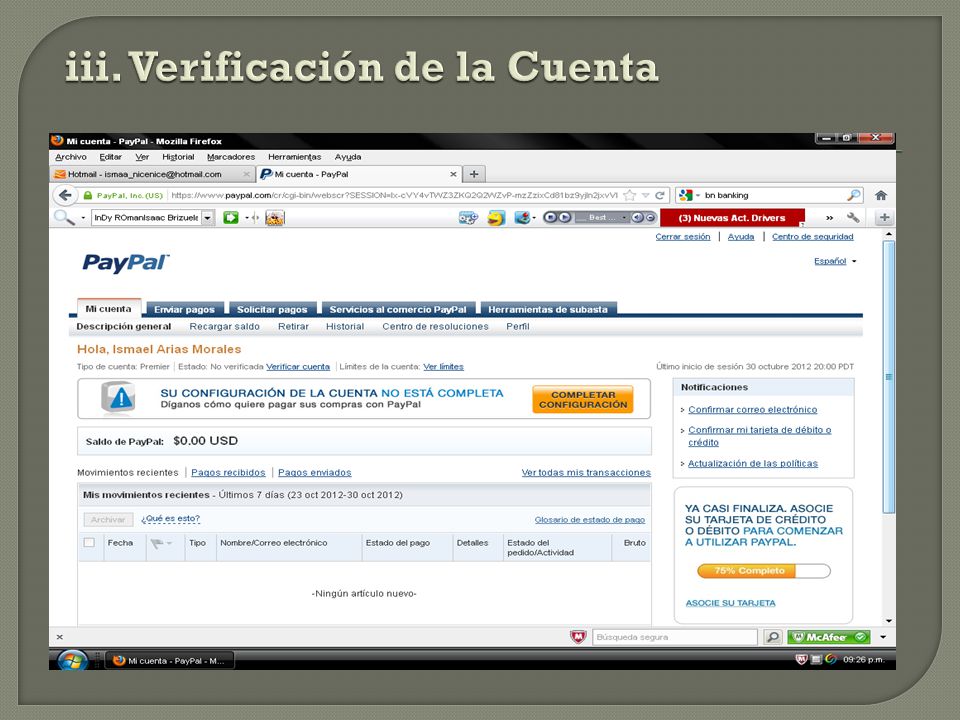Open the Herramientas menu
The image size is (960, 720).
294,157
